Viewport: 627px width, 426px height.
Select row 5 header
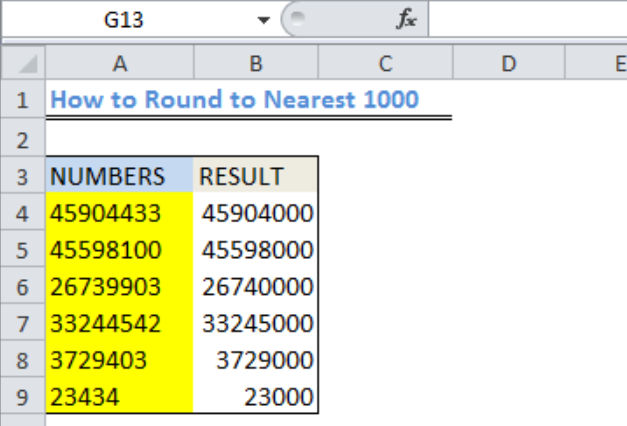pyautogui.click(x=23, y=250)
